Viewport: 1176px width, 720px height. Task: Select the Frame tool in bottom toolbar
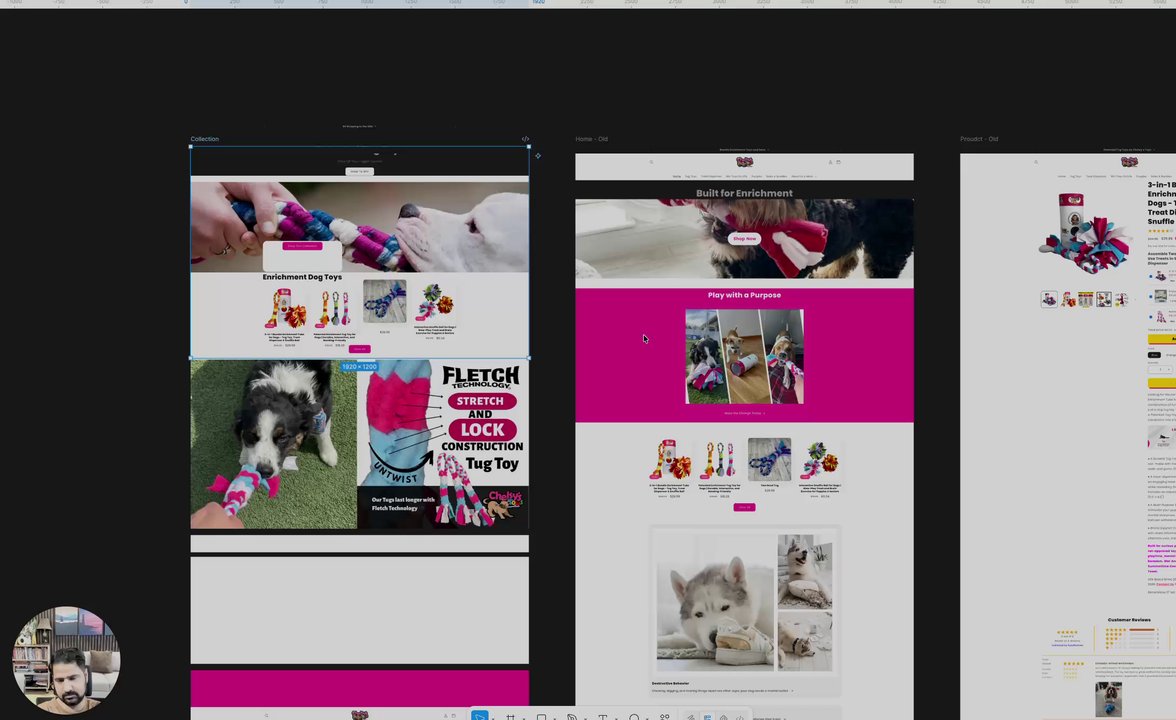[511, 718]
